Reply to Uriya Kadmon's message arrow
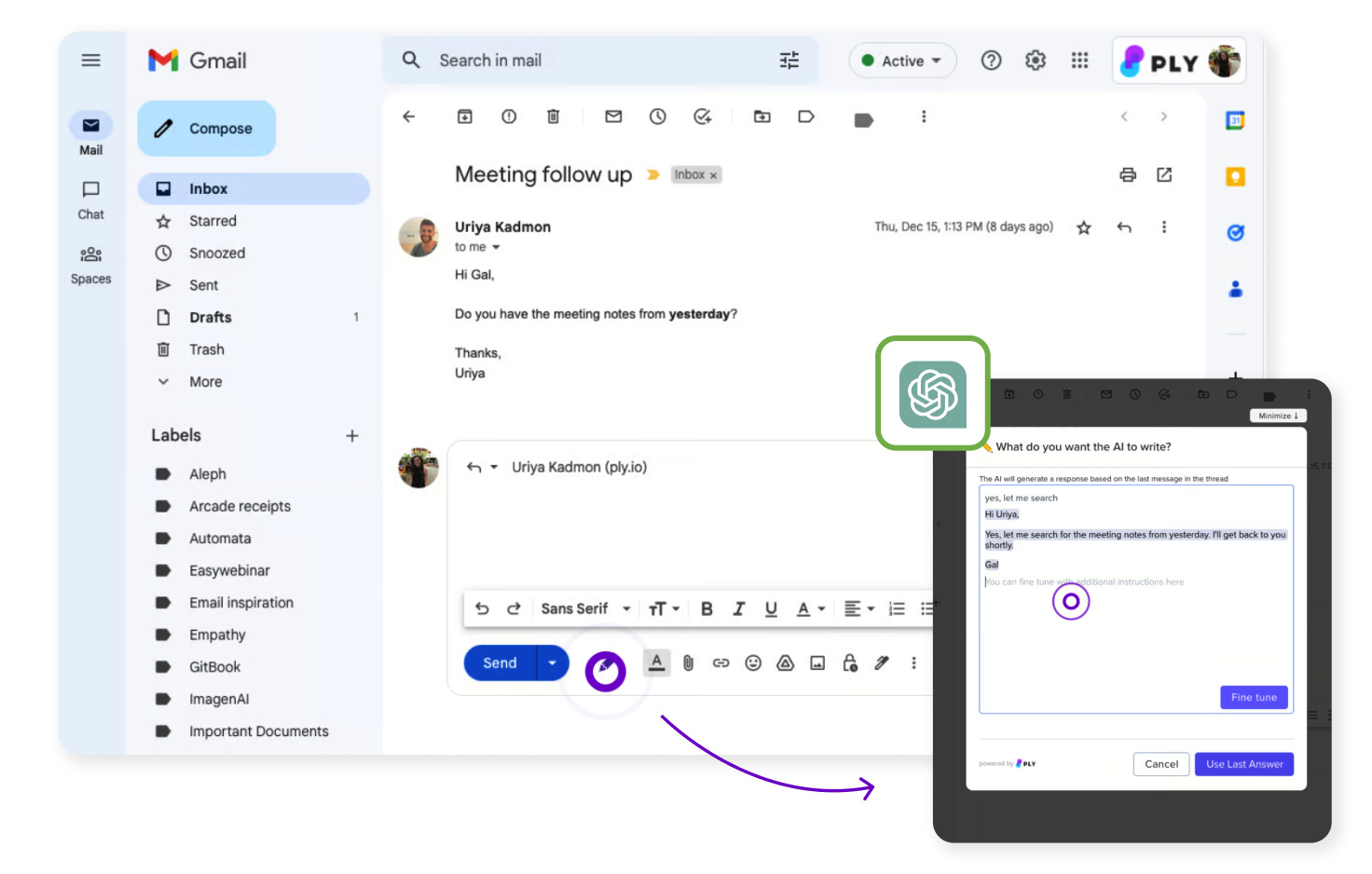 pyautogui.click(x=1124, y=227)
